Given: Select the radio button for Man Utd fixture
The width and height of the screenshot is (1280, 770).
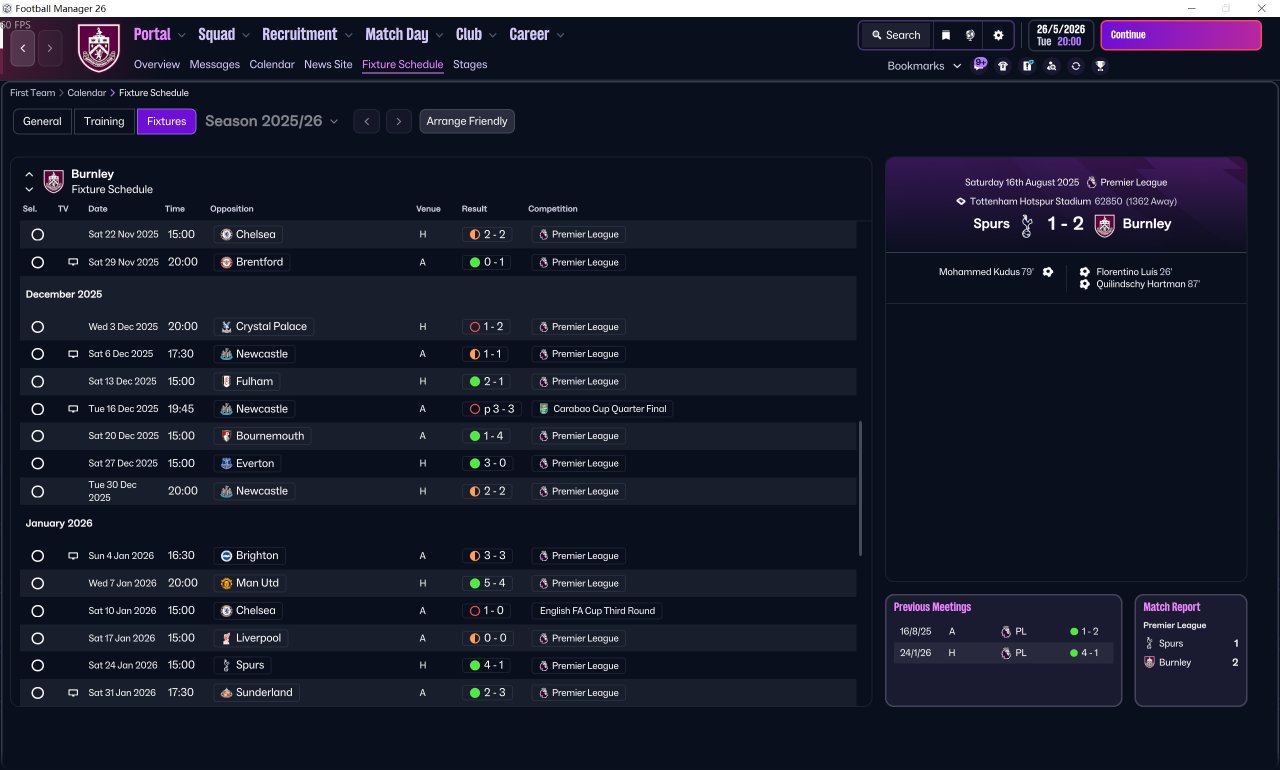Looking at the screenshot, I should [x=38, y=583].
